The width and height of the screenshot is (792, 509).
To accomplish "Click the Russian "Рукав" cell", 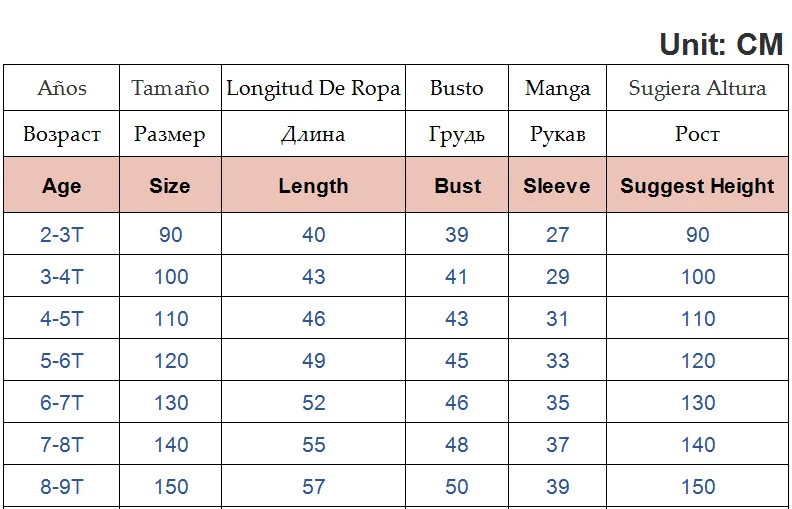I will point(557,135).
